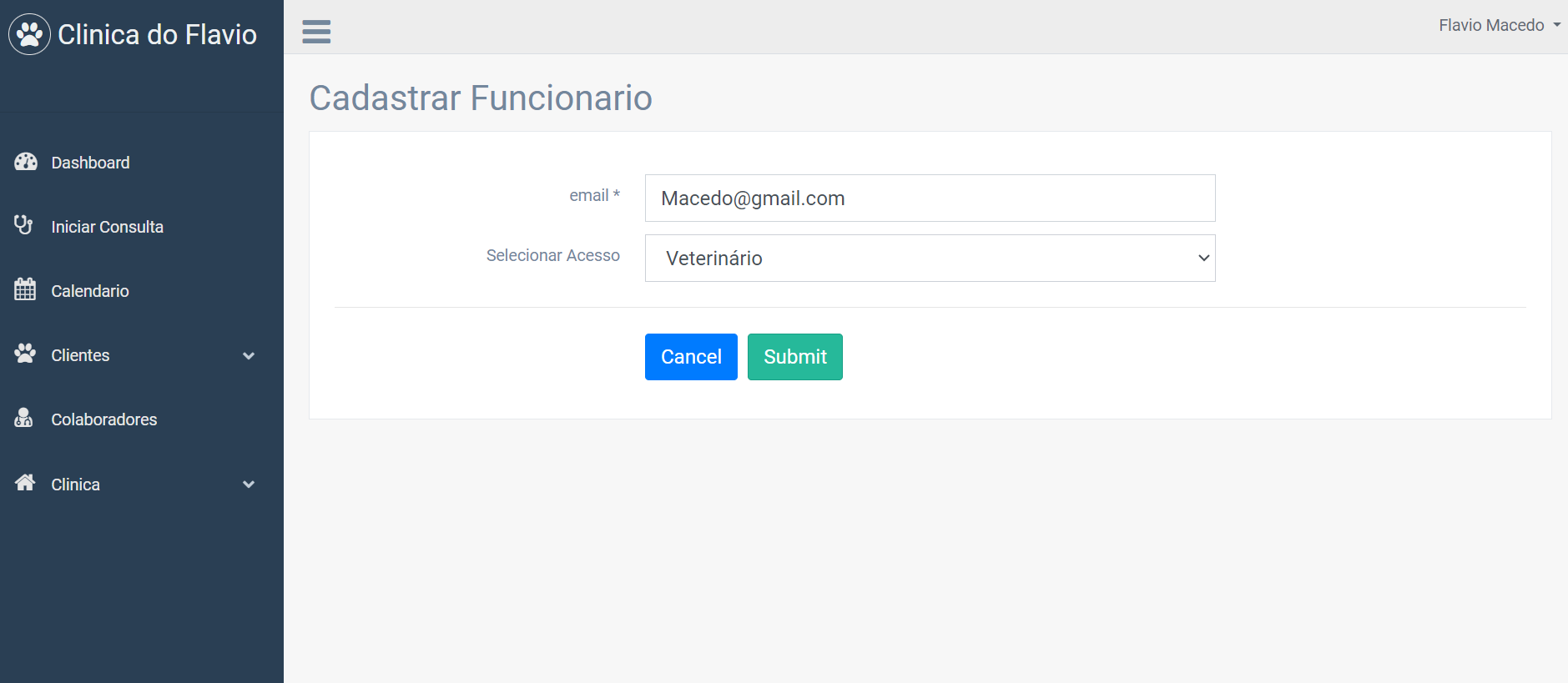Click the Calendario calendar icon
Viewport: 1568px width, 683px height.
point(25,289)
